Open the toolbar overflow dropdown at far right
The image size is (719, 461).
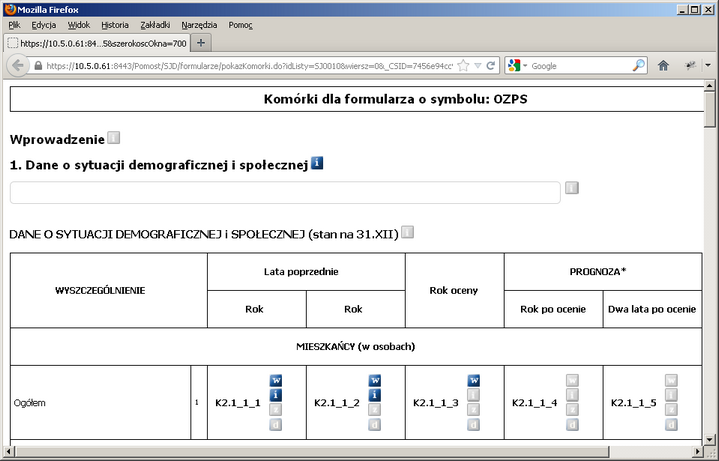tap(708, 66)
